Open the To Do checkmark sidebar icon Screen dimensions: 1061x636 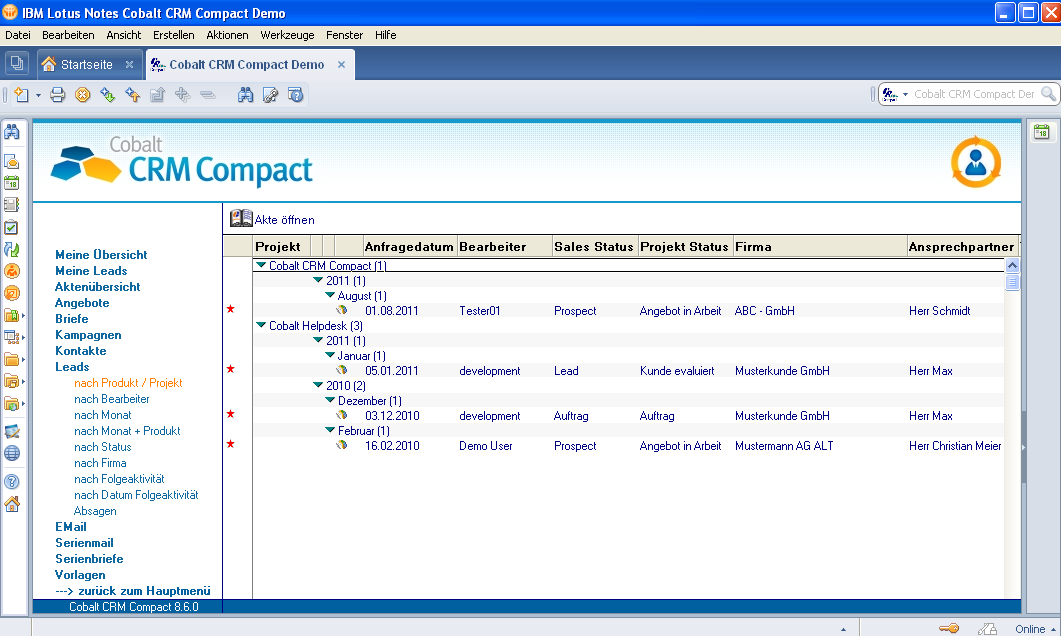pyautogui.click(x=12, y=227)
